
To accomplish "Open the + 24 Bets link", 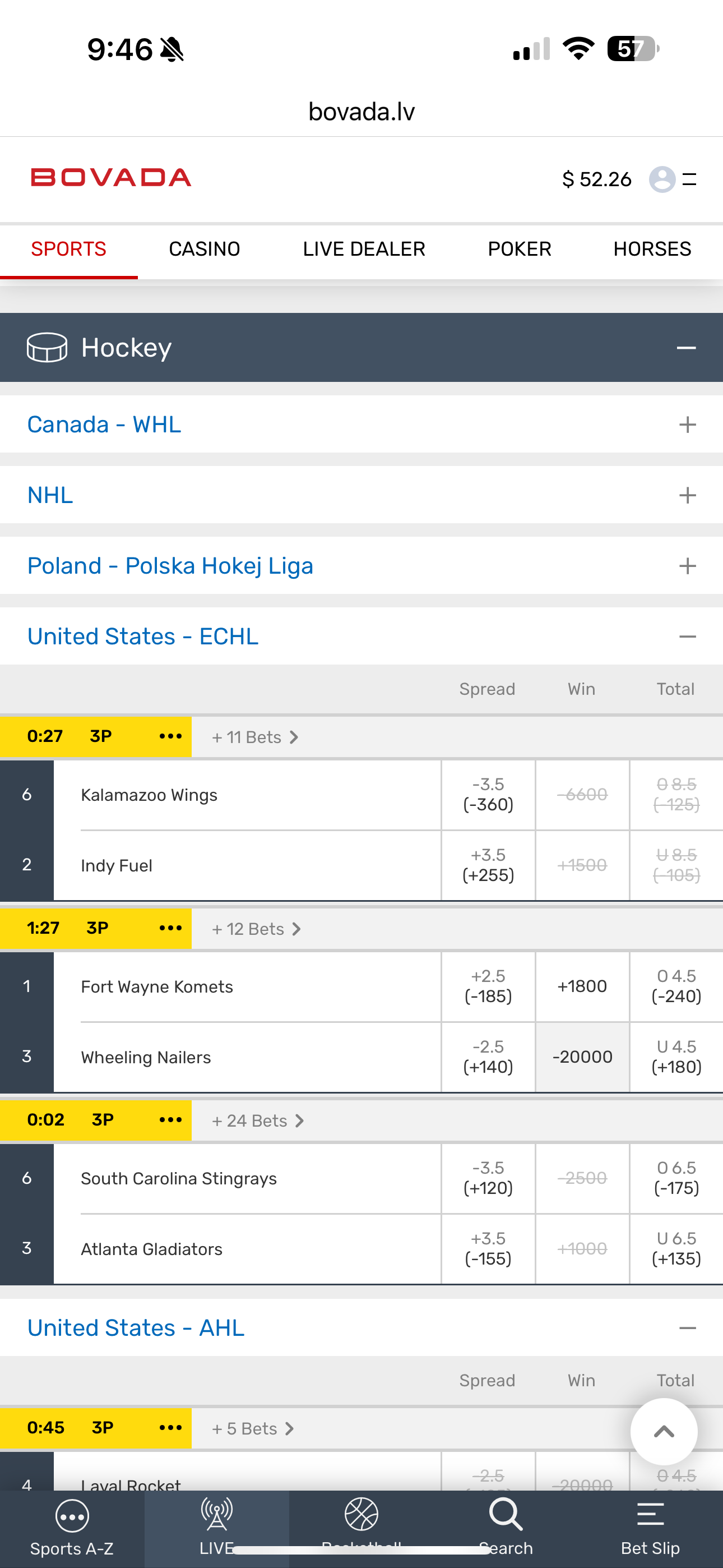I will coord(257,1120).
